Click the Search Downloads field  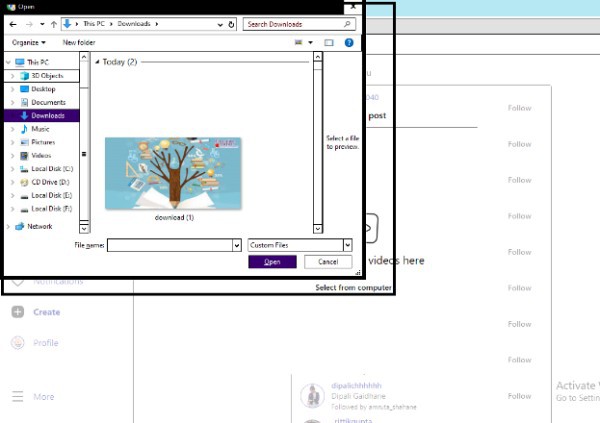(x=299, y=24)
